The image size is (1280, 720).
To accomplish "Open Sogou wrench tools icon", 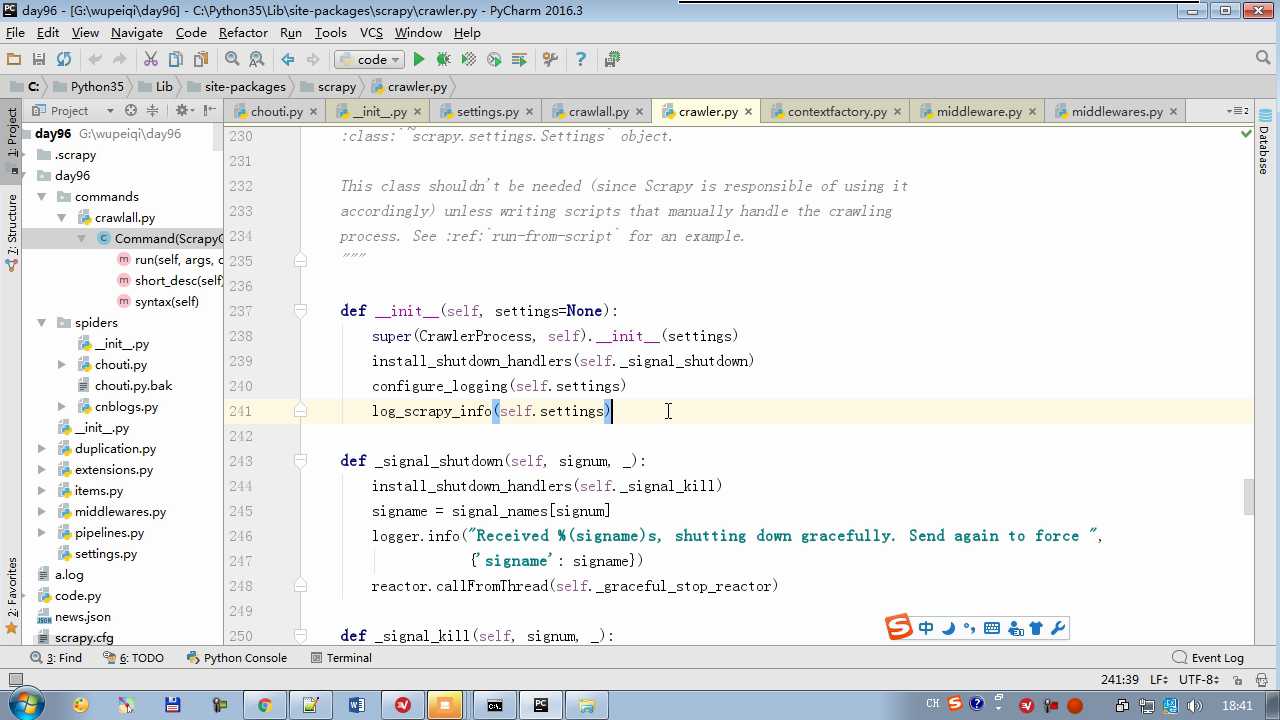I will [x=1058, y=628].
